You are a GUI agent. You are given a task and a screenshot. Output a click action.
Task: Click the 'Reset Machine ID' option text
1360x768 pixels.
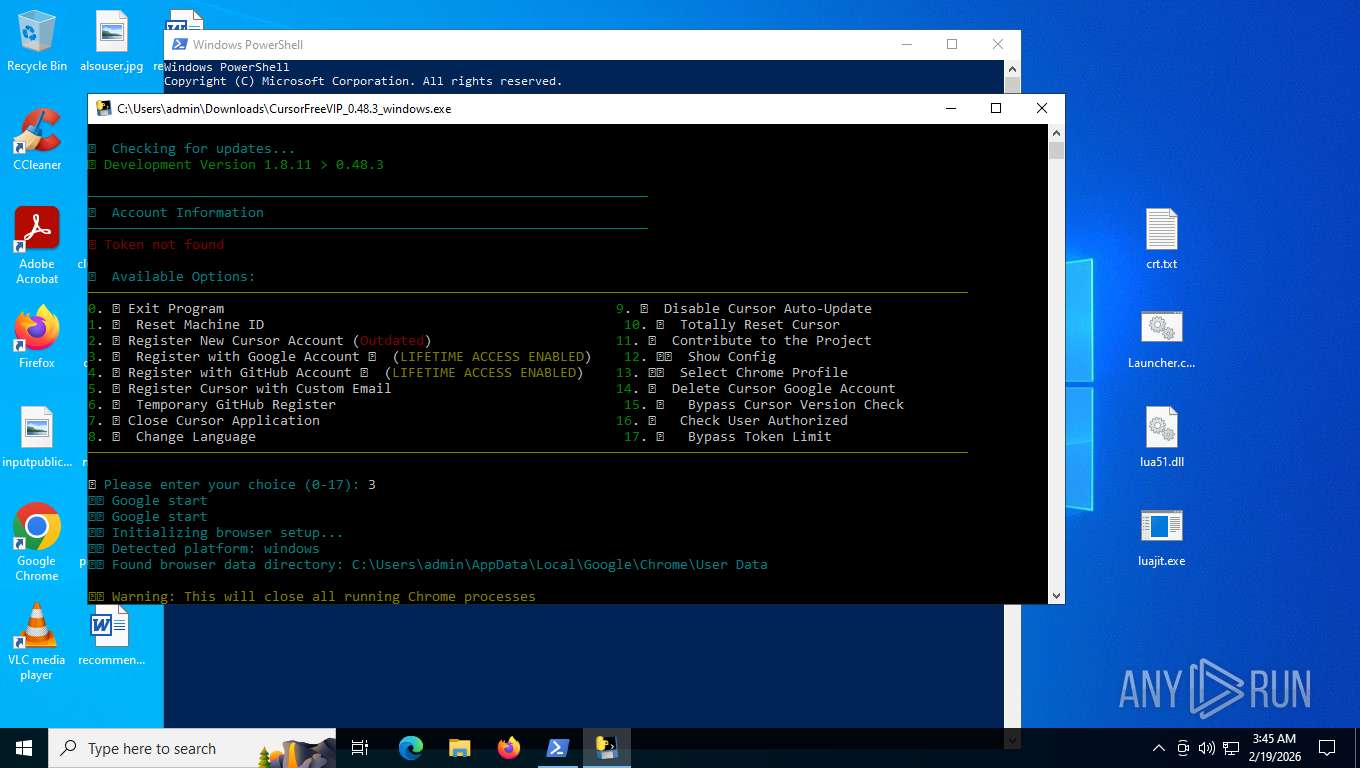click(x=200, y=325)
